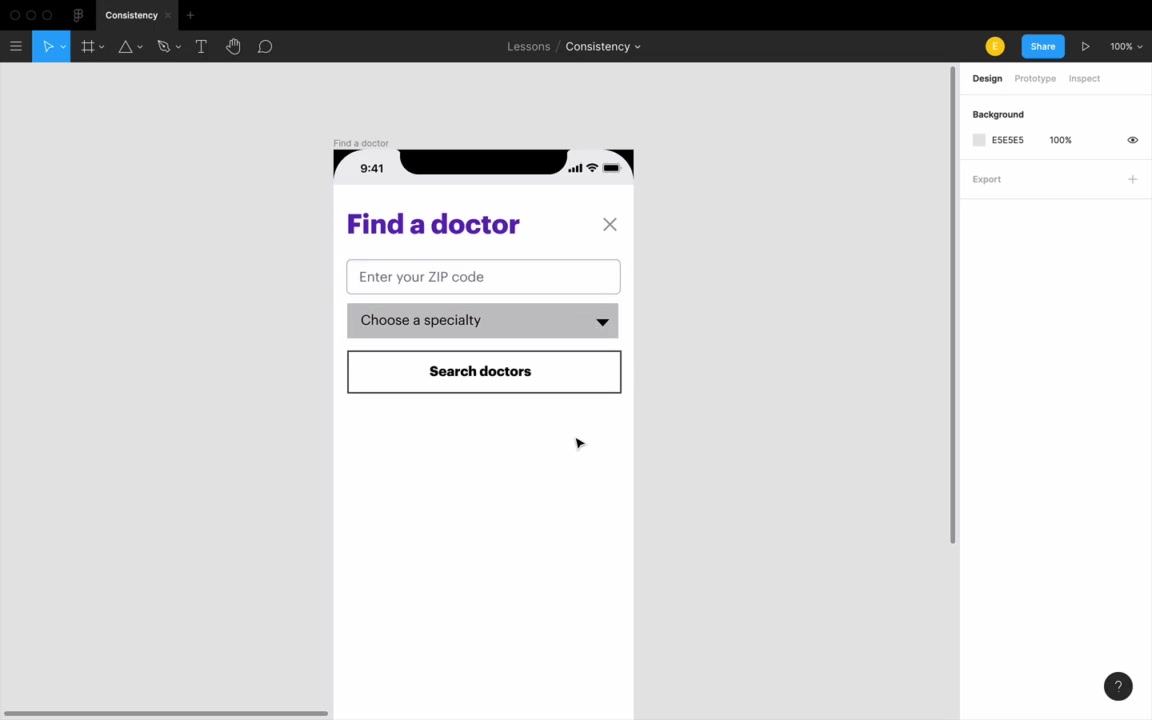Image resolution: width=1152 pixels, height=720 pixels.
Task: Toggle background visibility eye icon
Action: pyautogui.click(x=1132, y=140)
